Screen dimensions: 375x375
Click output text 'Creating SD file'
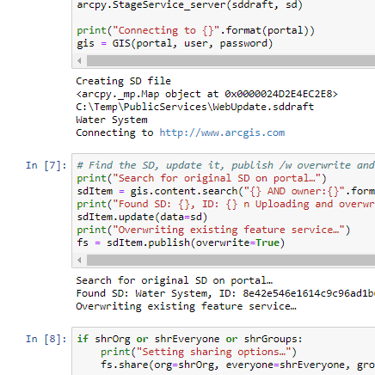coord(123,81)
